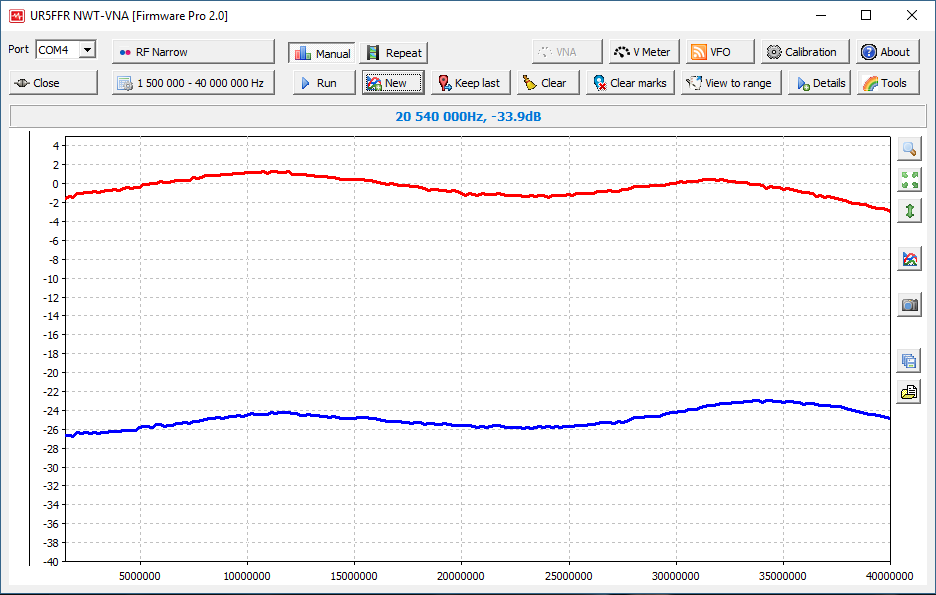936x595 pixels.
Task: Switch to VFO mode
Action: click(720, 52)
